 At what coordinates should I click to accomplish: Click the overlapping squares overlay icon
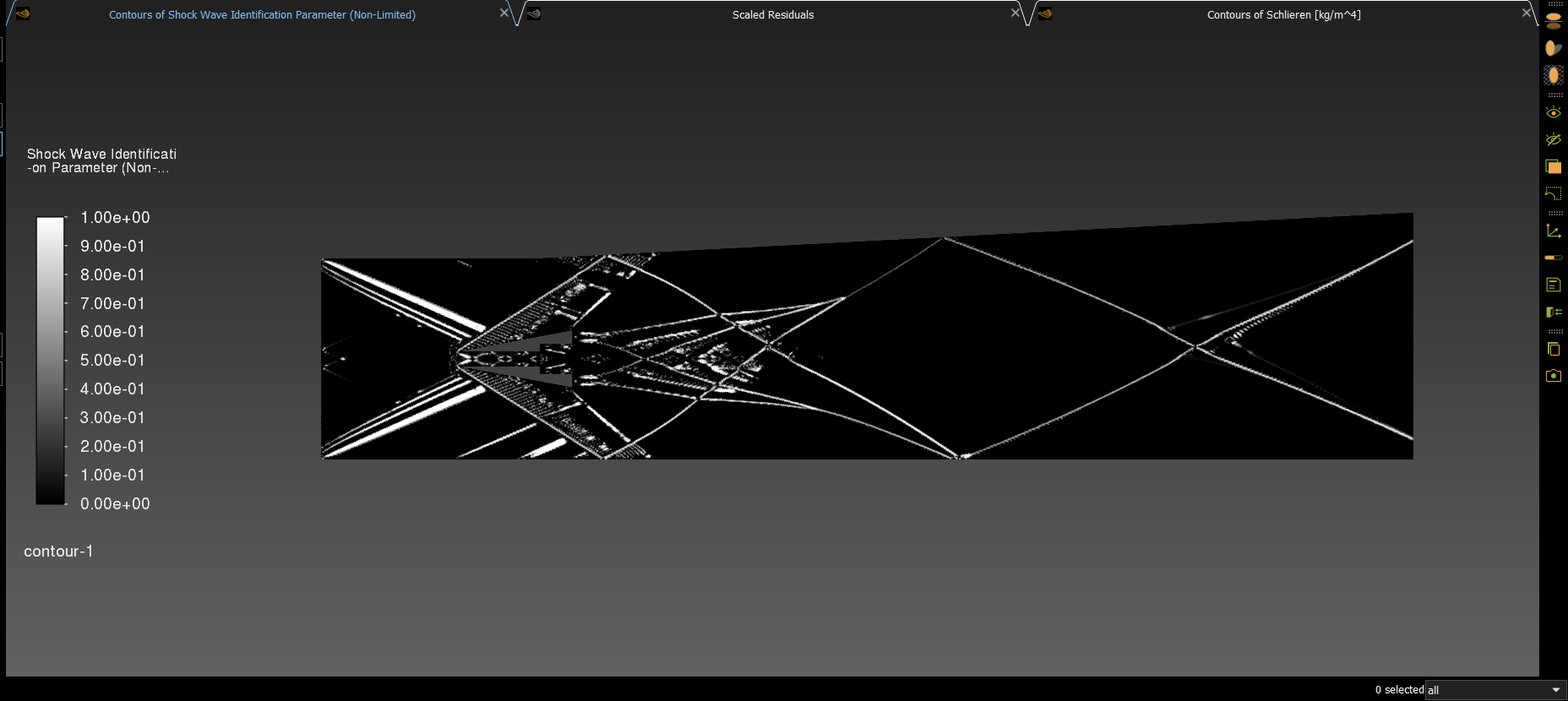click(1553, 166)
